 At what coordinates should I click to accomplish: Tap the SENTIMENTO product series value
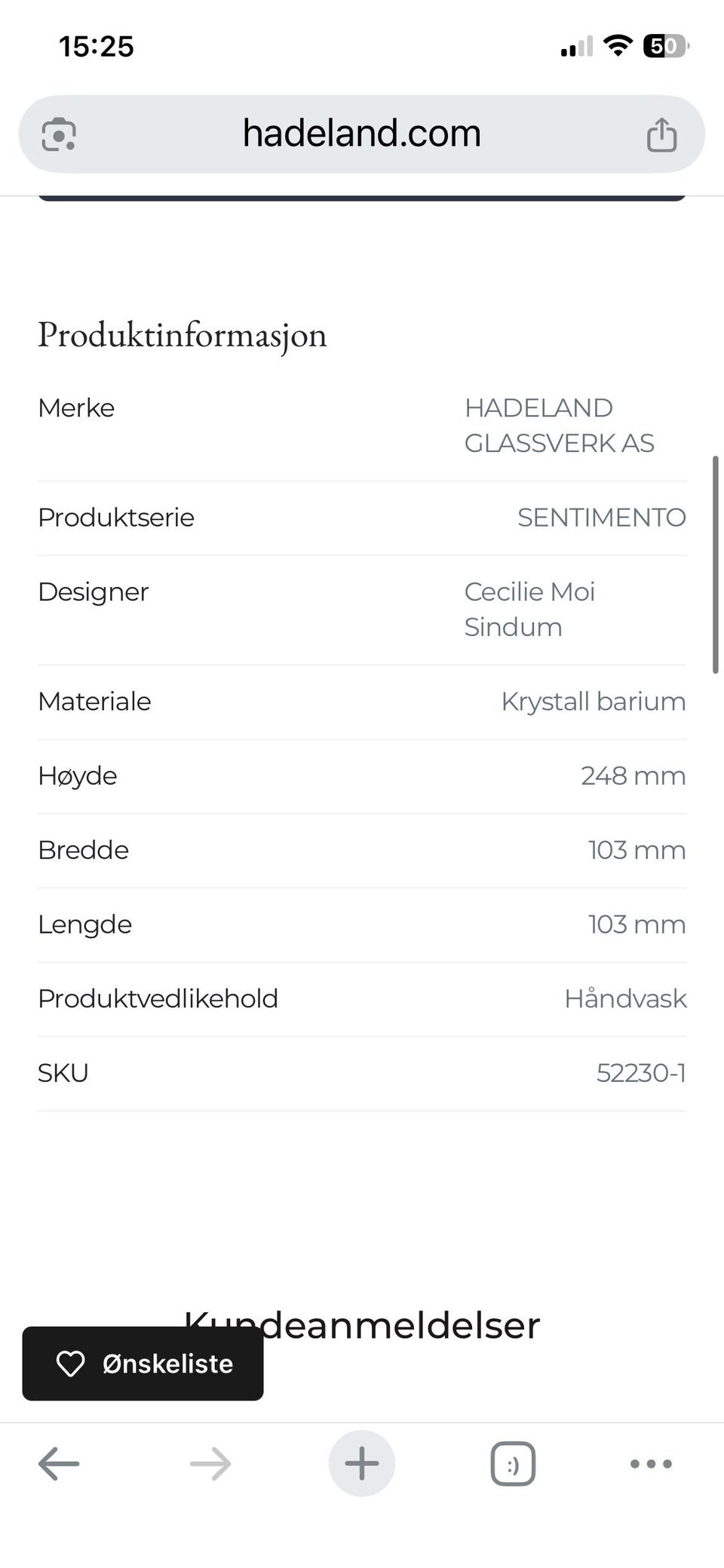coord(602,518)
